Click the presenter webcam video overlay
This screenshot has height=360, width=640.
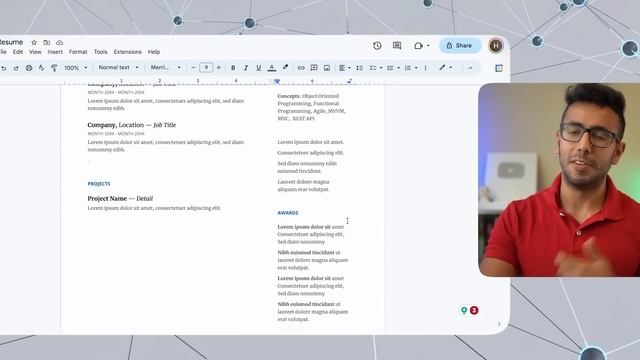559,180
